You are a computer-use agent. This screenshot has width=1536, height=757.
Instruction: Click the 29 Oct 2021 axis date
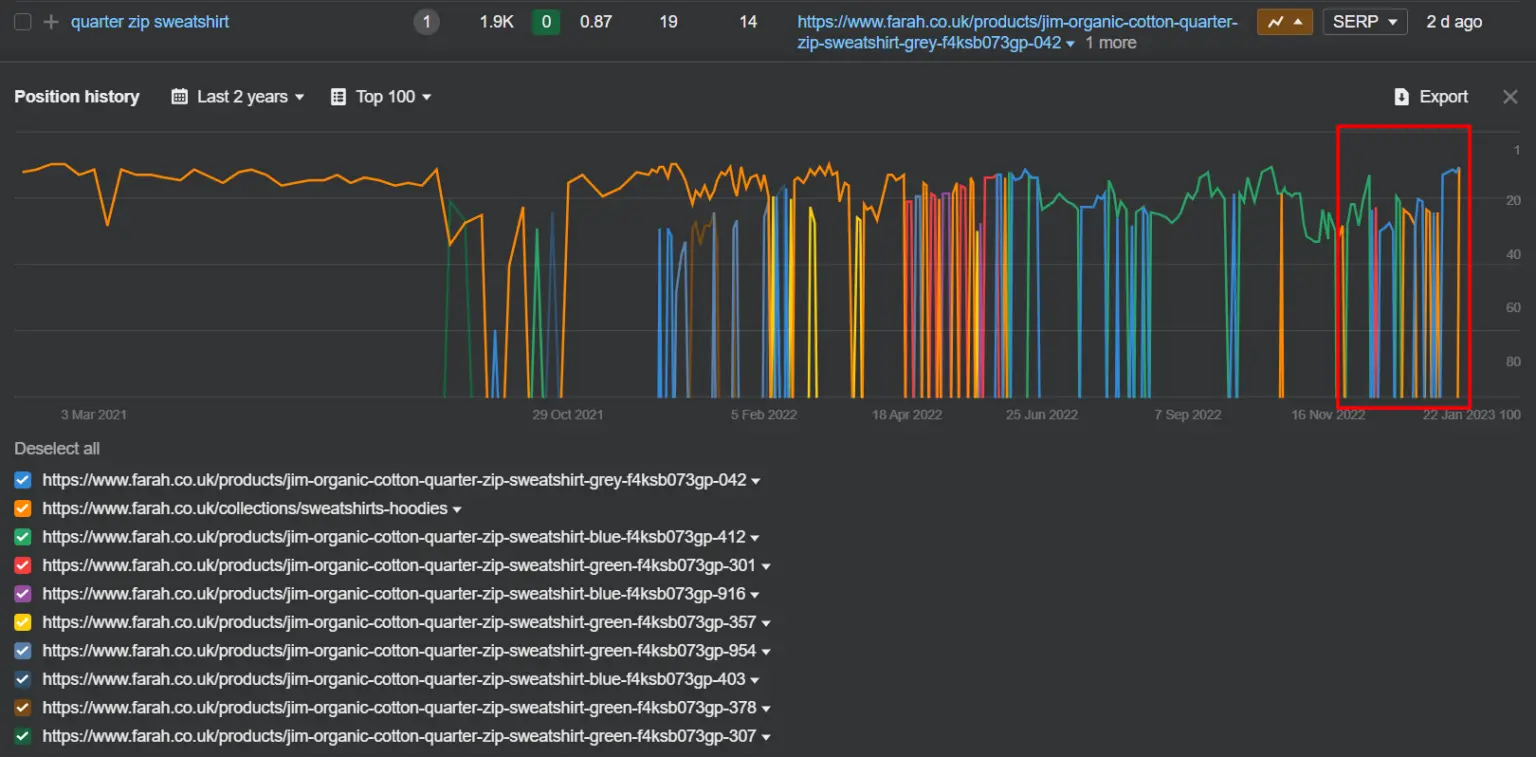pyautogui.click(x=567, y=414)
